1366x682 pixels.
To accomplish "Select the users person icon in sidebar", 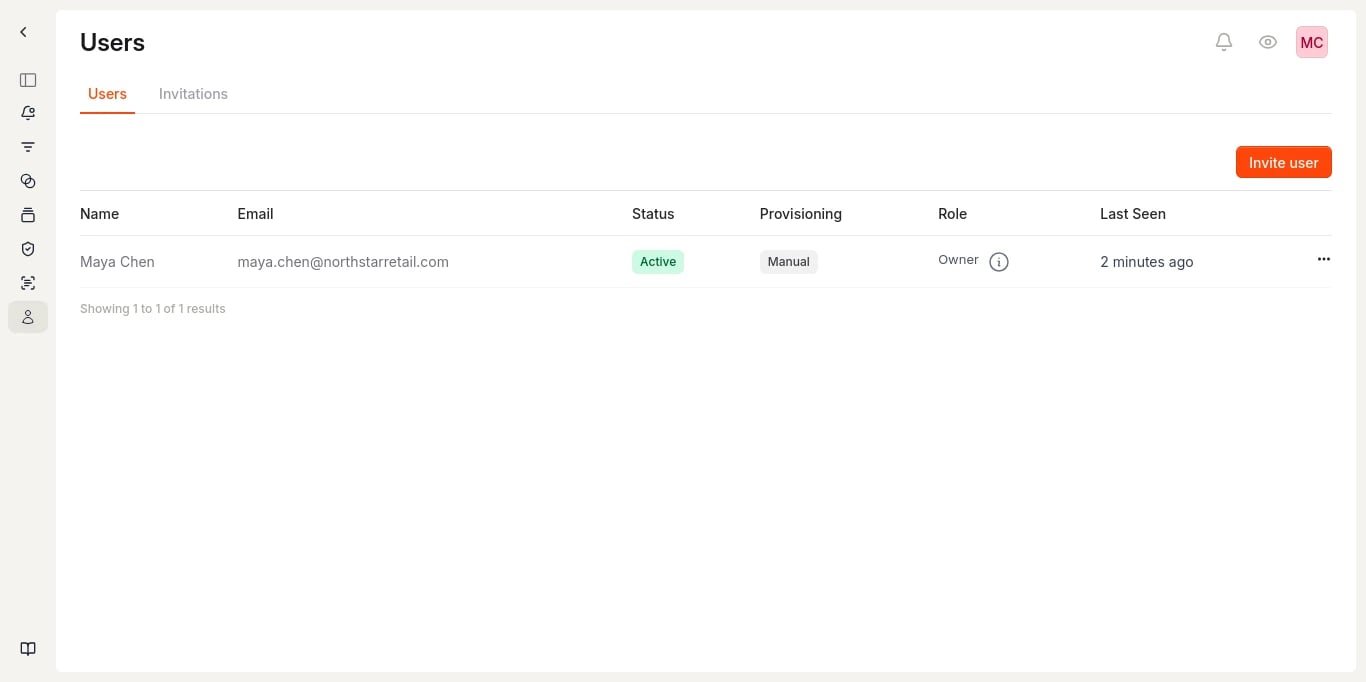I will click(28, 317).
